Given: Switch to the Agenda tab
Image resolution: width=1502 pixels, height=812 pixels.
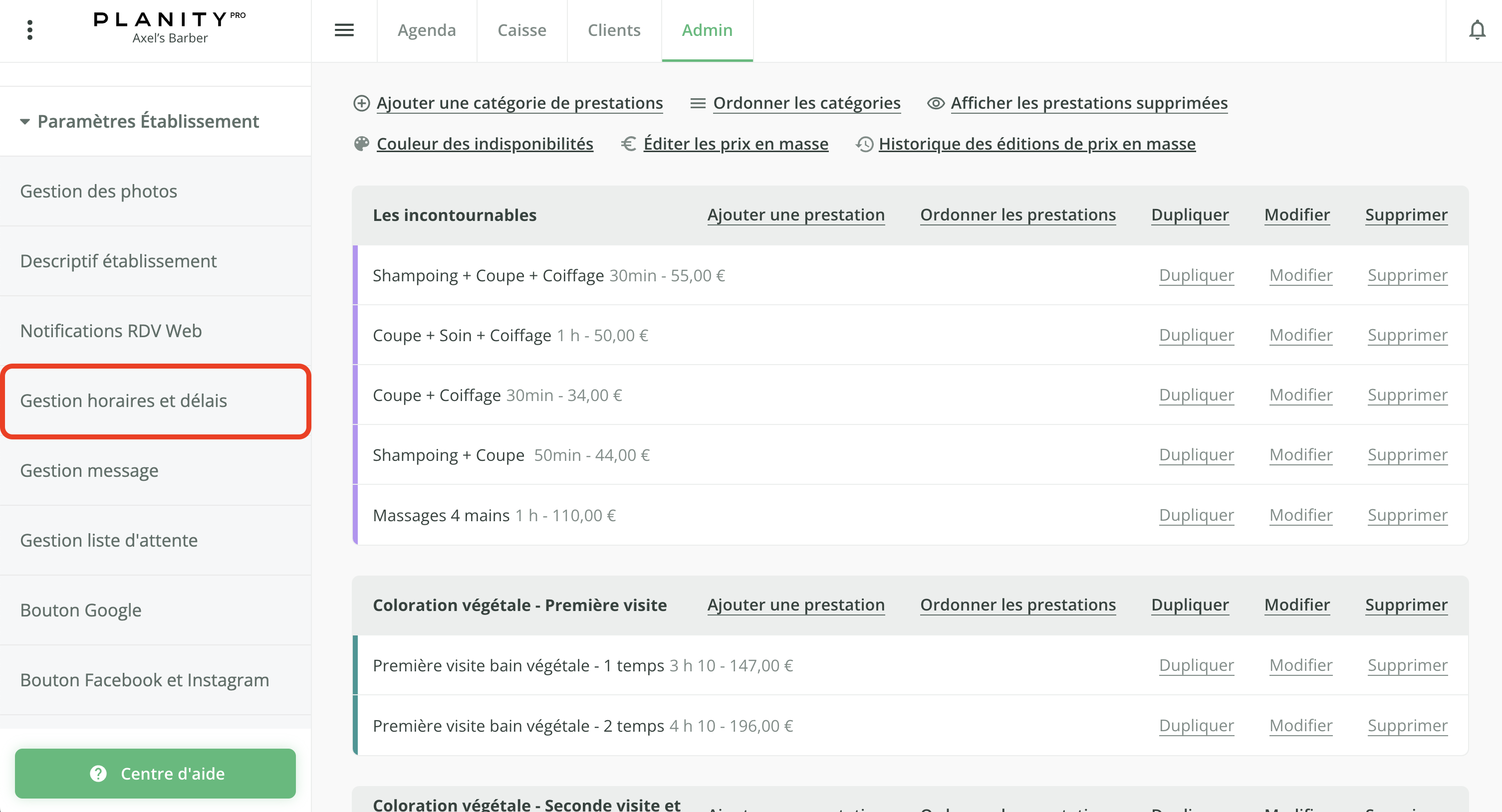Looking at the screenshot, I should click(426, 30).
